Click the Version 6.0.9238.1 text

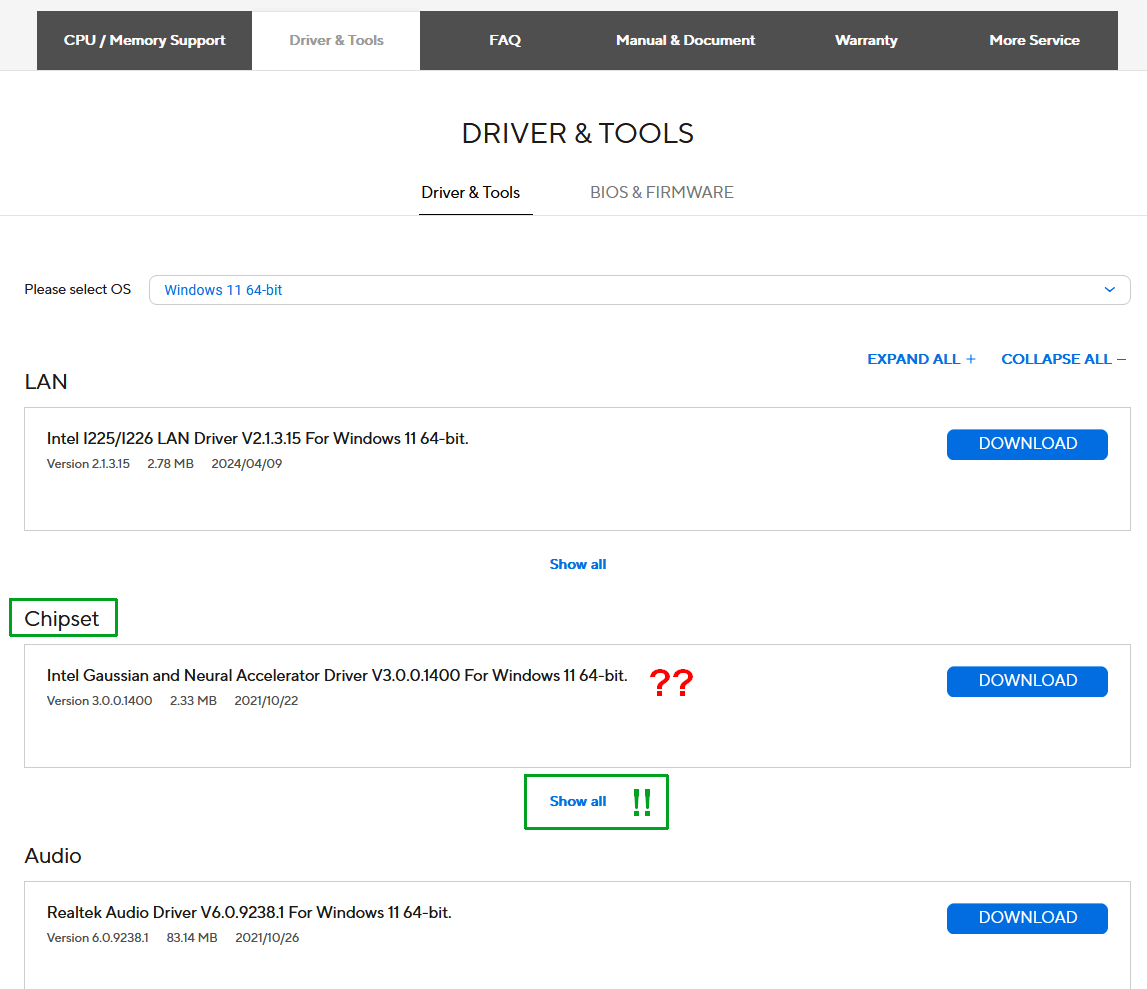coord(97,938)
